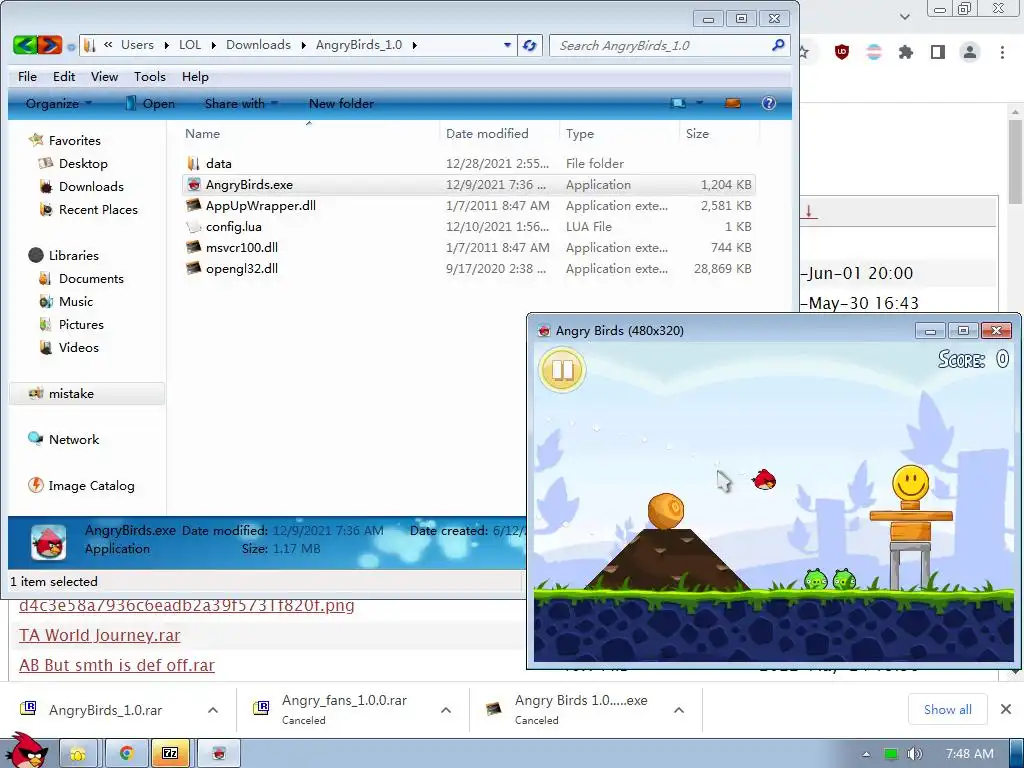Sort files by Name column header

202,134
